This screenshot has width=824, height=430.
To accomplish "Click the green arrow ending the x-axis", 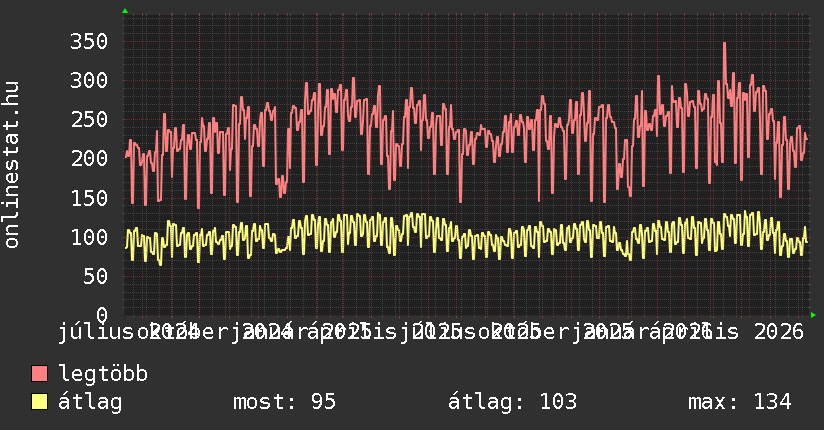I will tap(813, 315).
